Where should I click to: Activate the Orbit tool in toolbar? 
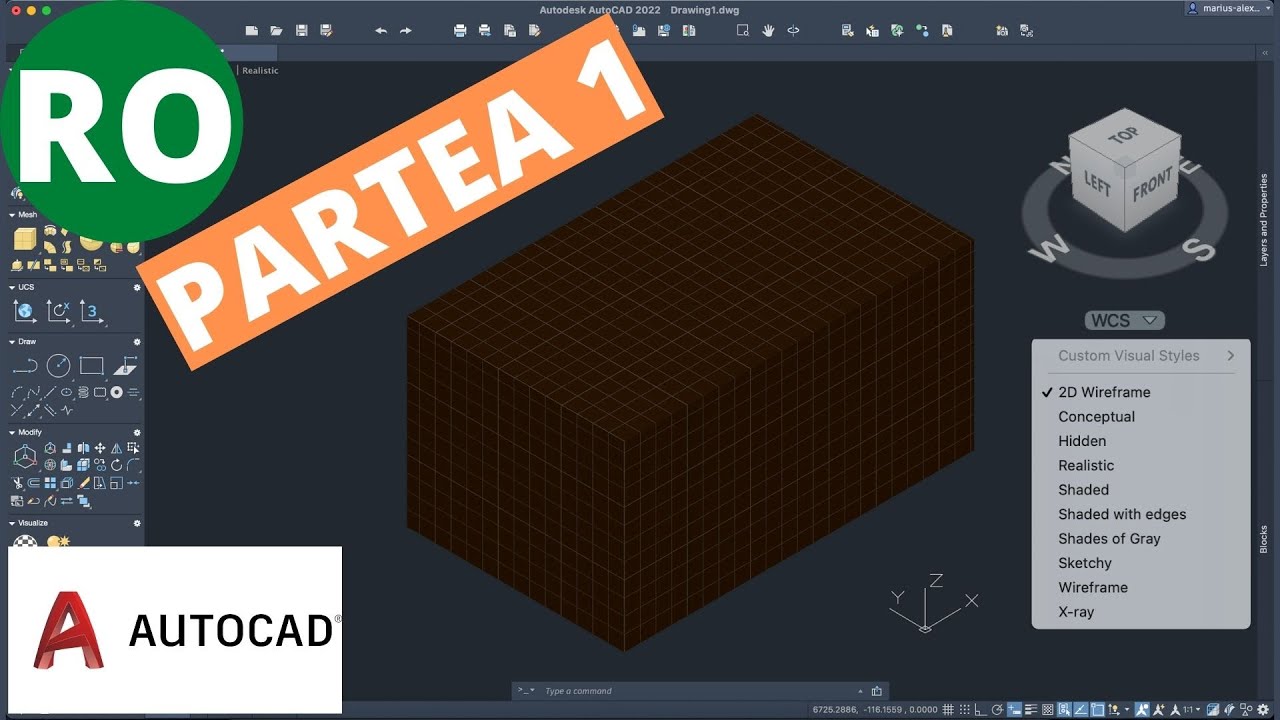[x=793, y=31]
